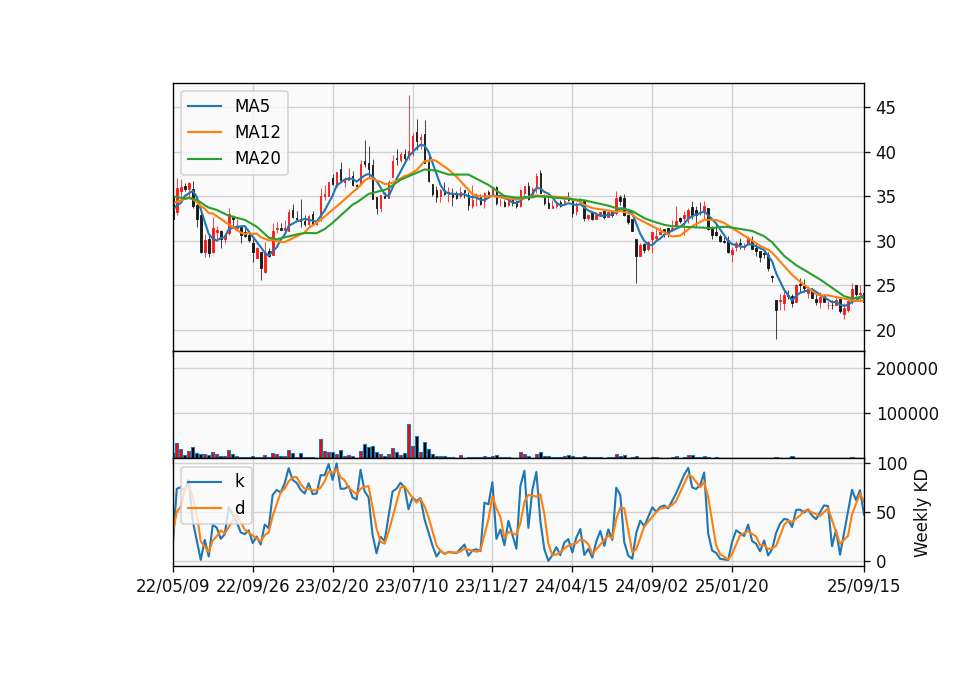Click the orange d legend line sample

click(x=204, y=508)
